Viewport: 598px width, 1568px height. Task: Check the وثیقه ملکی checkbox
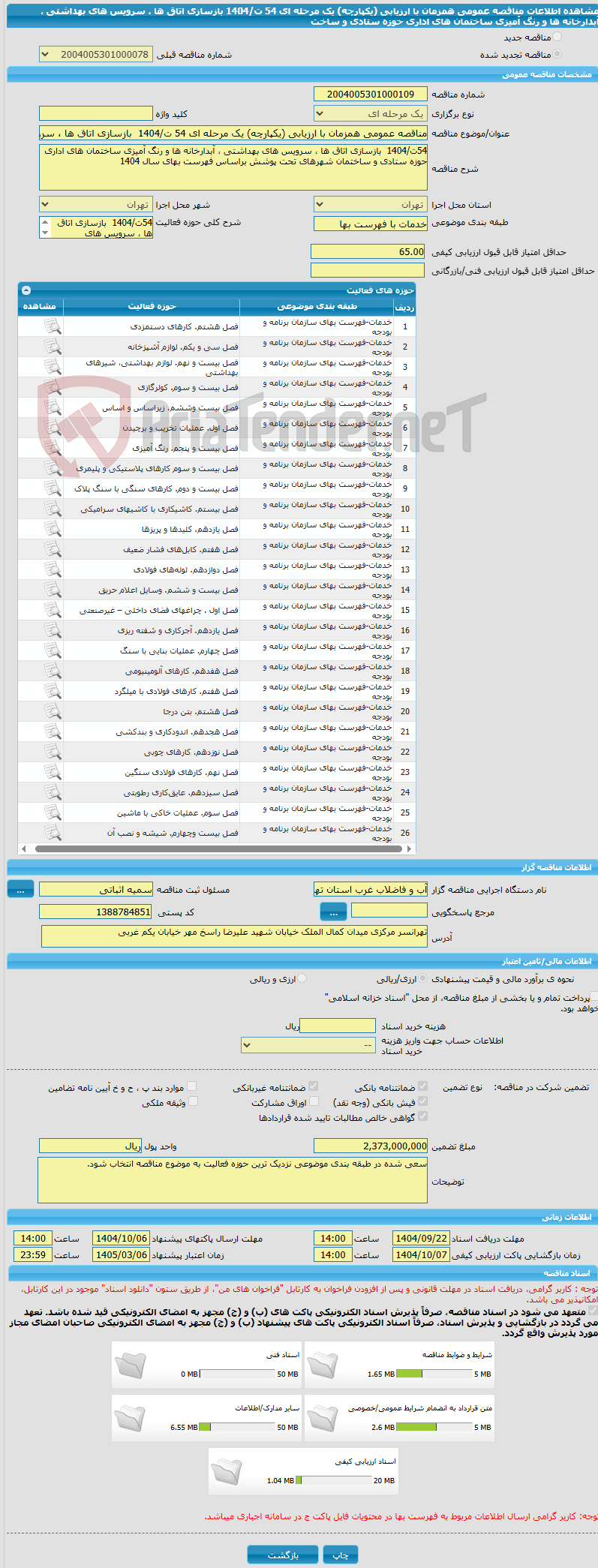click(193, 1101)
